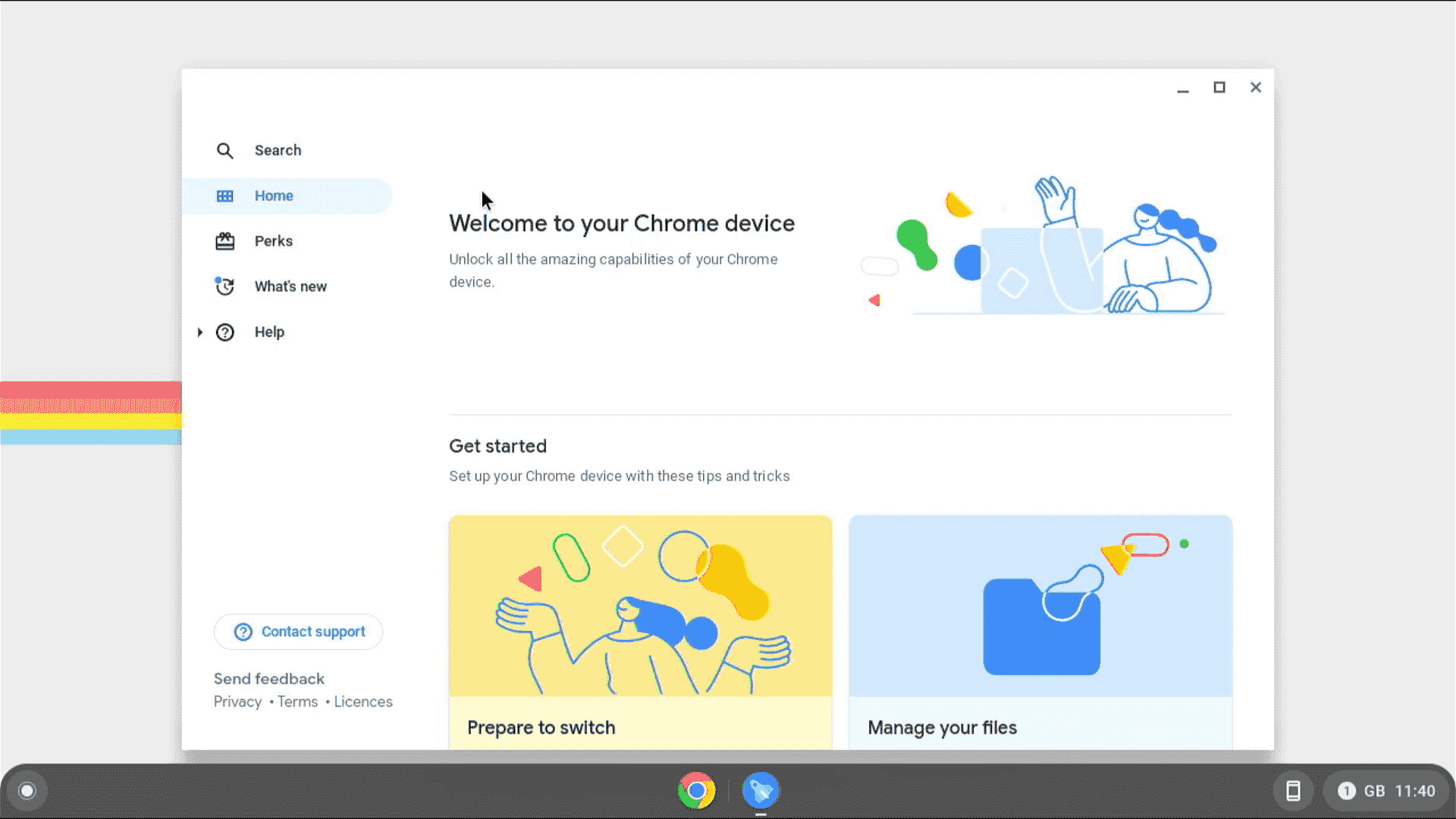This screenshot has width=1456, height=819.
Task: Maximize the Explore window
Action: tap(1219, 88)
